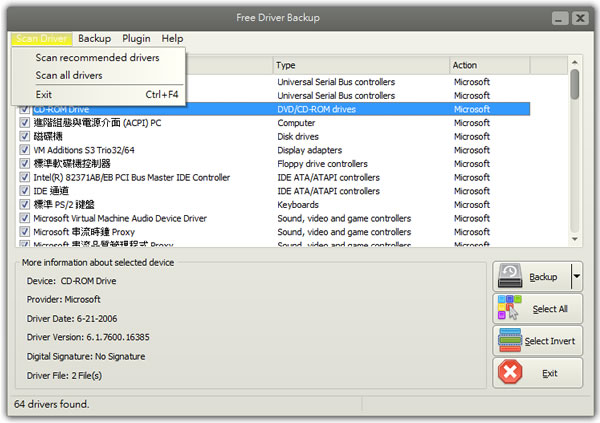This screenshot has width=600, height=423.
Task: Uncheck the CD-ROM Drive checkbox
Action: click(25, 109)
